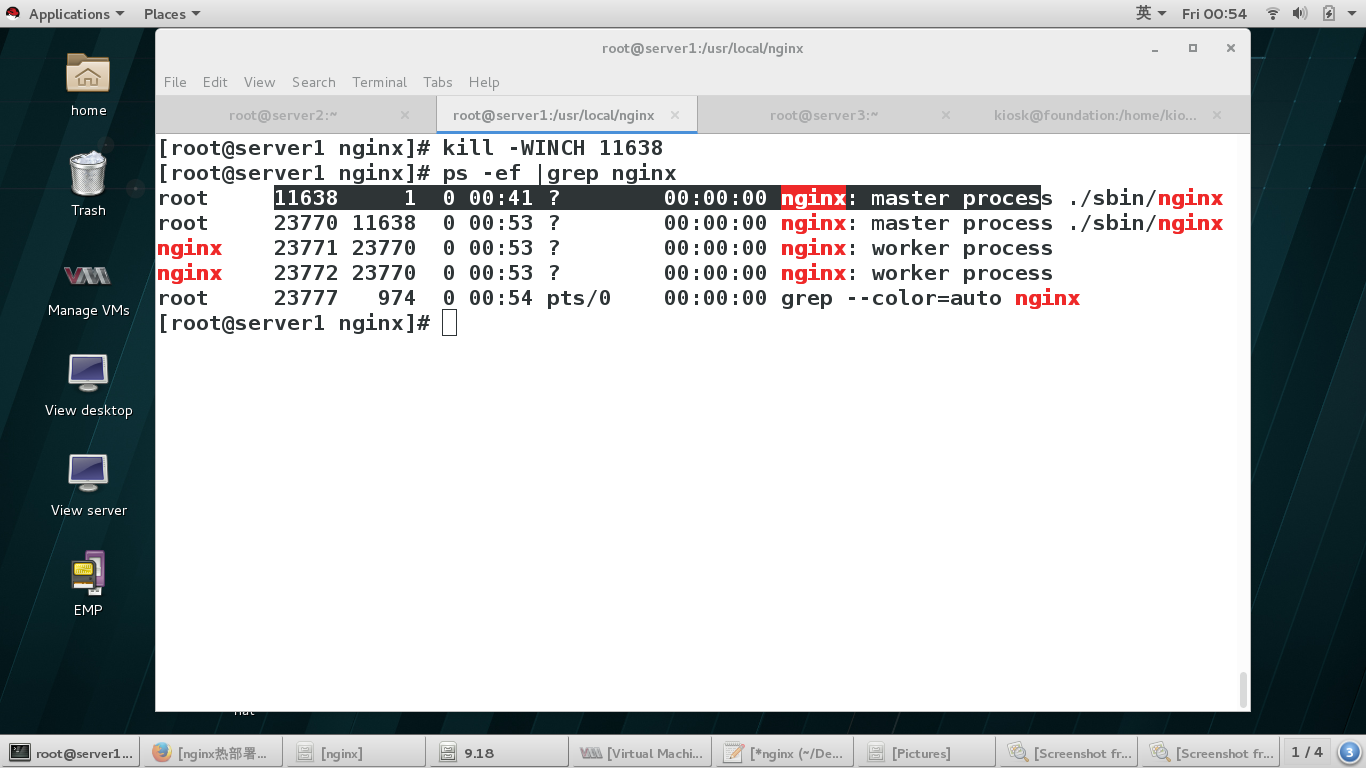Click the PID 11638 in ps output
1366x768 pixels.
306,198
